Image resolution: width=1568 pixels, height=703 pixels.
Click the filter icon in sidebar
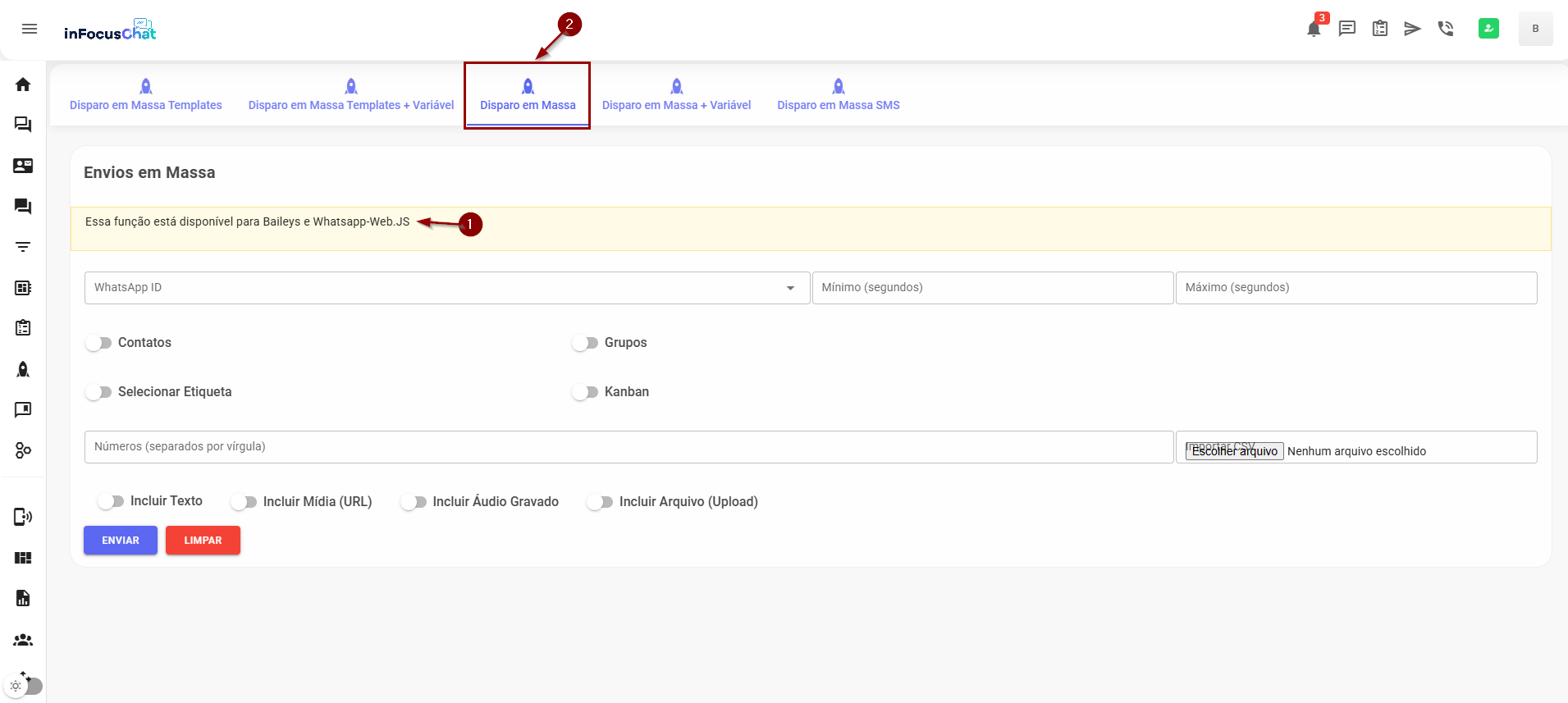click(23, 247)
